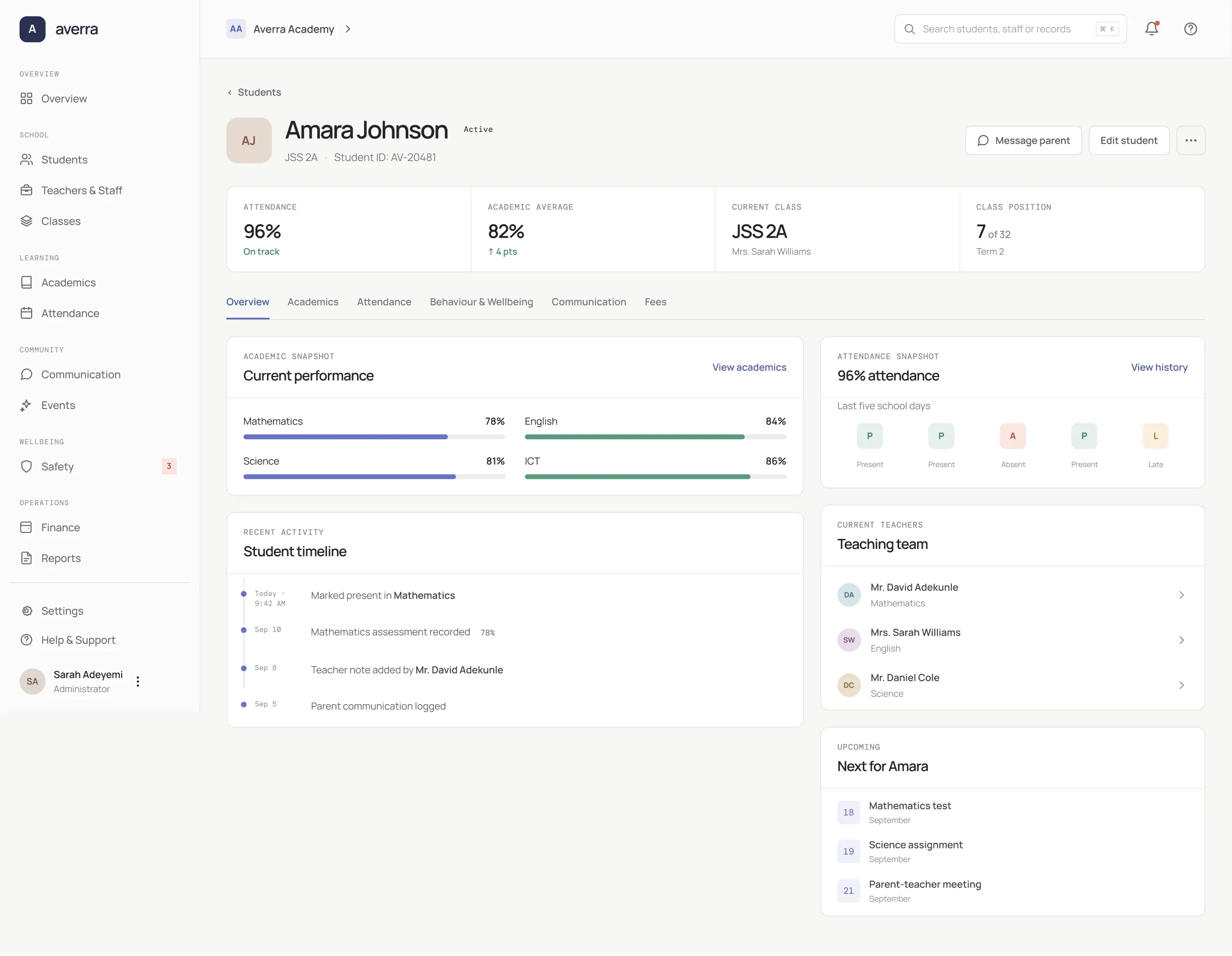Open Sarah Adeyemi account menu dots
Viewport: 1232px width, 956px height.
pos(138,682)
